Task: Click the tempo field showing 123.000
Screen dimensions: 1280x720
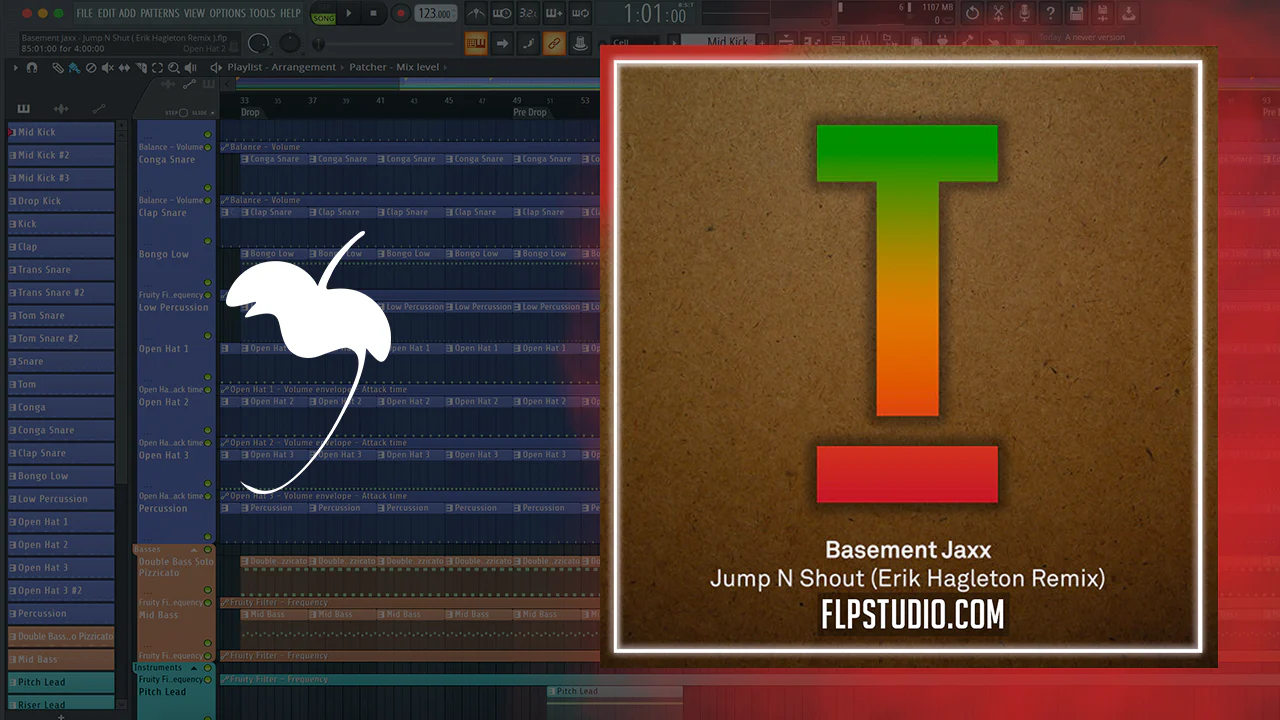Action: point(436,14)
